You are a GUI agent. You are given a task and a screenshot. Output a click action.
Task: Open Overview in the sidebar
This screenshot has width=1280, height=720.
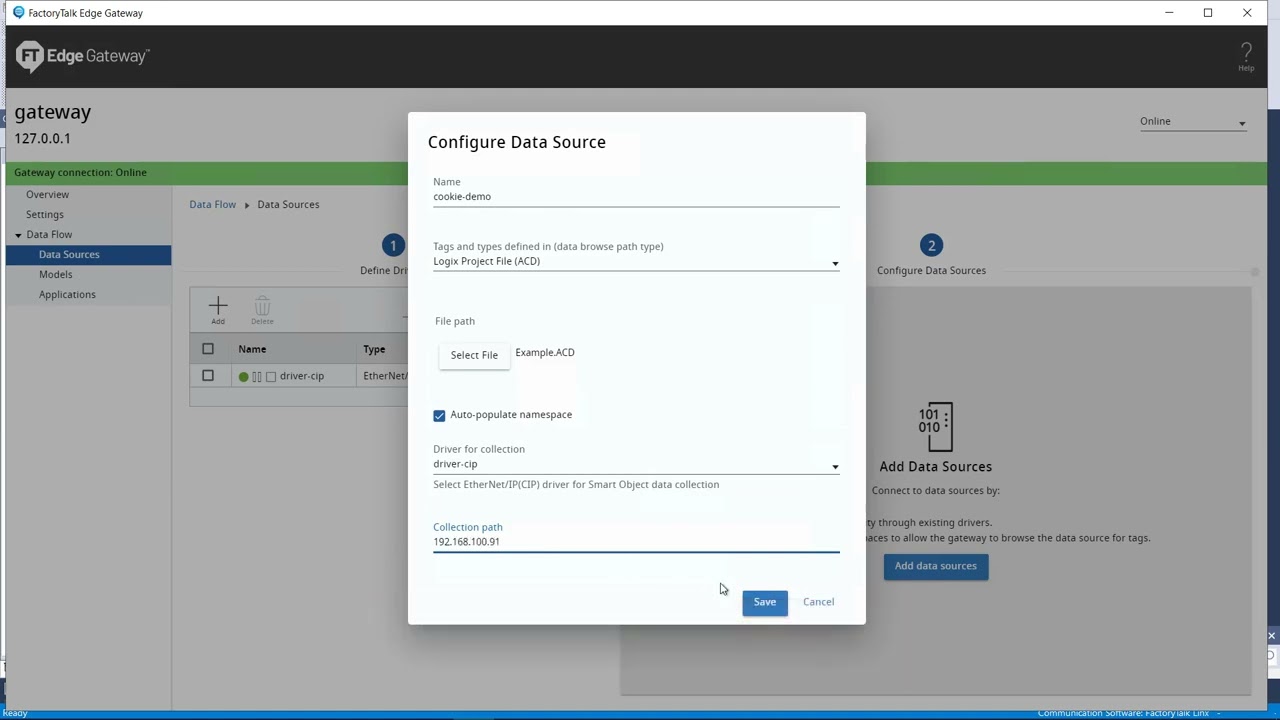[x=48, y=194]
